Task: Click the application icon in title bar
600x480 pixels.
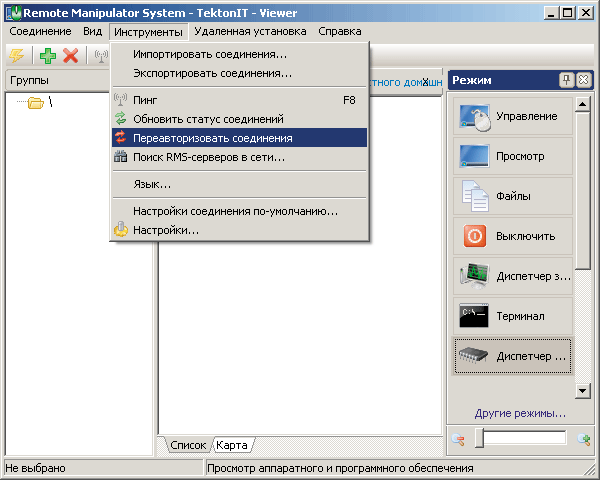Action: (14, 13)
